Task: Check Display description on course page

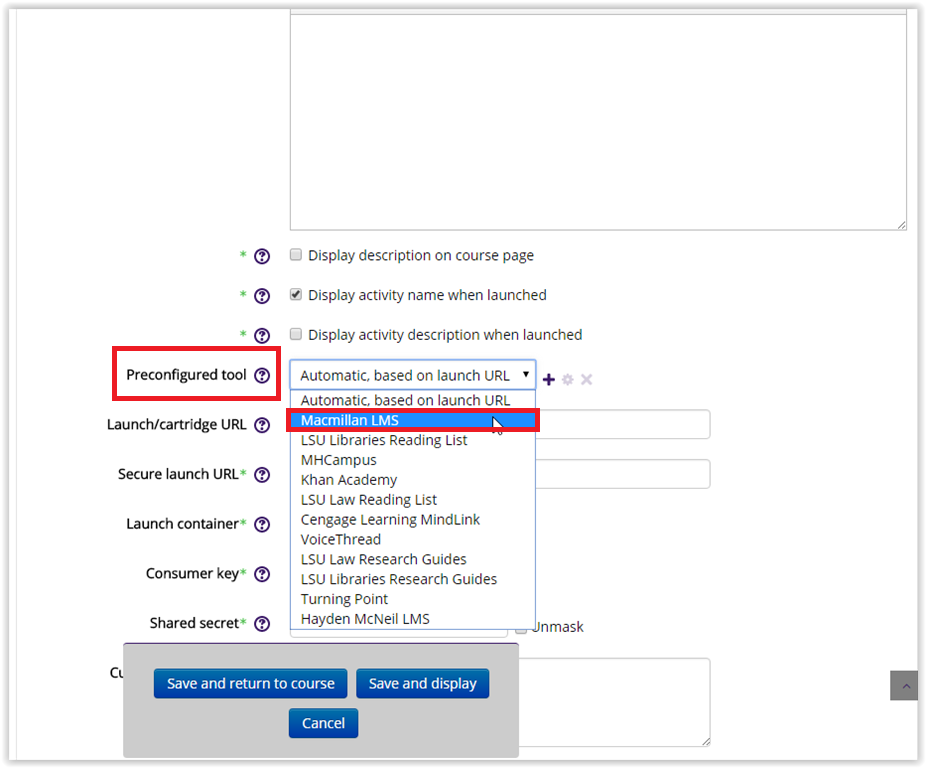Action: (x=296, y=255)
